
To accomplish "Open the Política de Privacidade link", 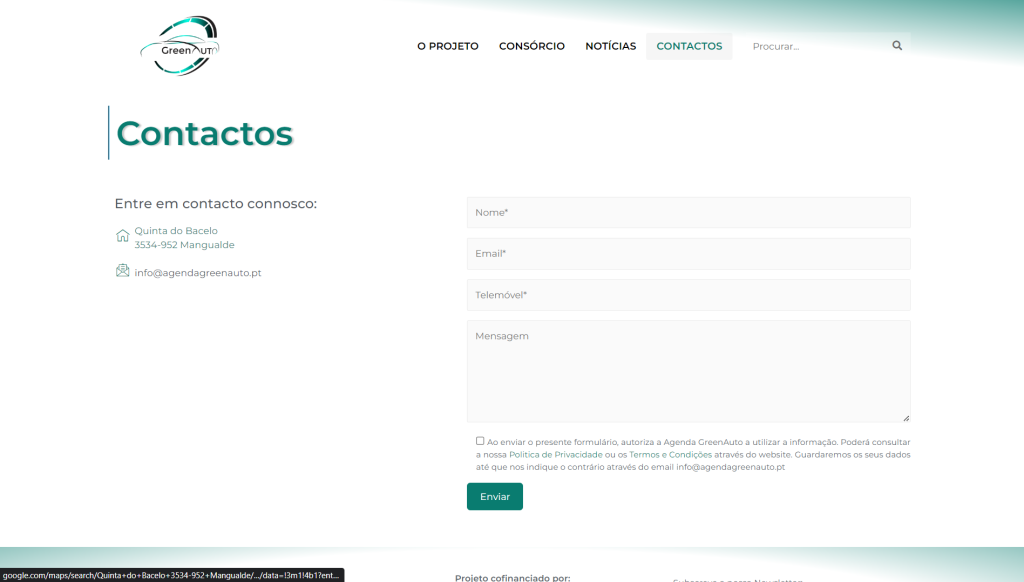I will pos(554,454).
